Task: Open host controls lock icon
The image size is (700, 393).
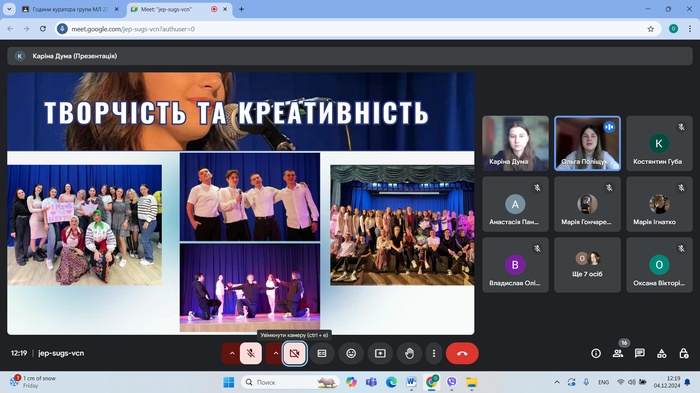Action: (683, 353)
